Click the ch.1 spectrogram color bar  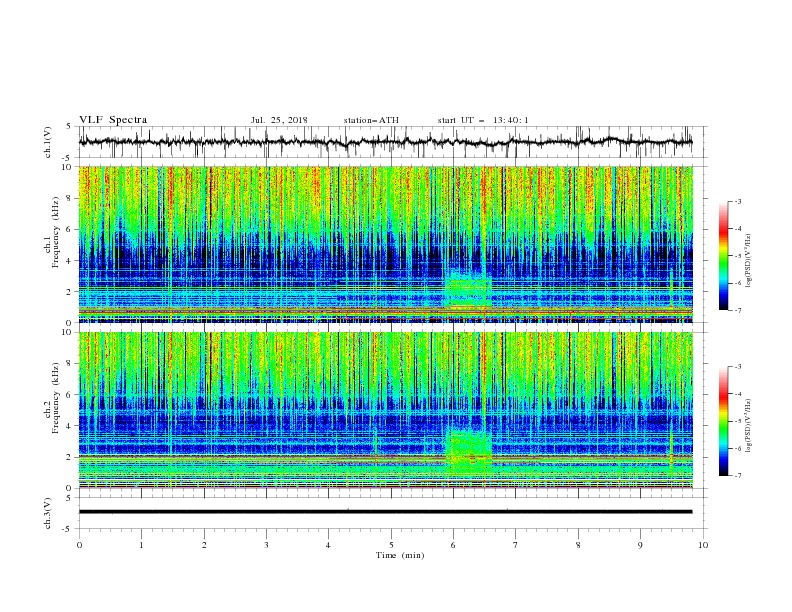coord(724,256)
